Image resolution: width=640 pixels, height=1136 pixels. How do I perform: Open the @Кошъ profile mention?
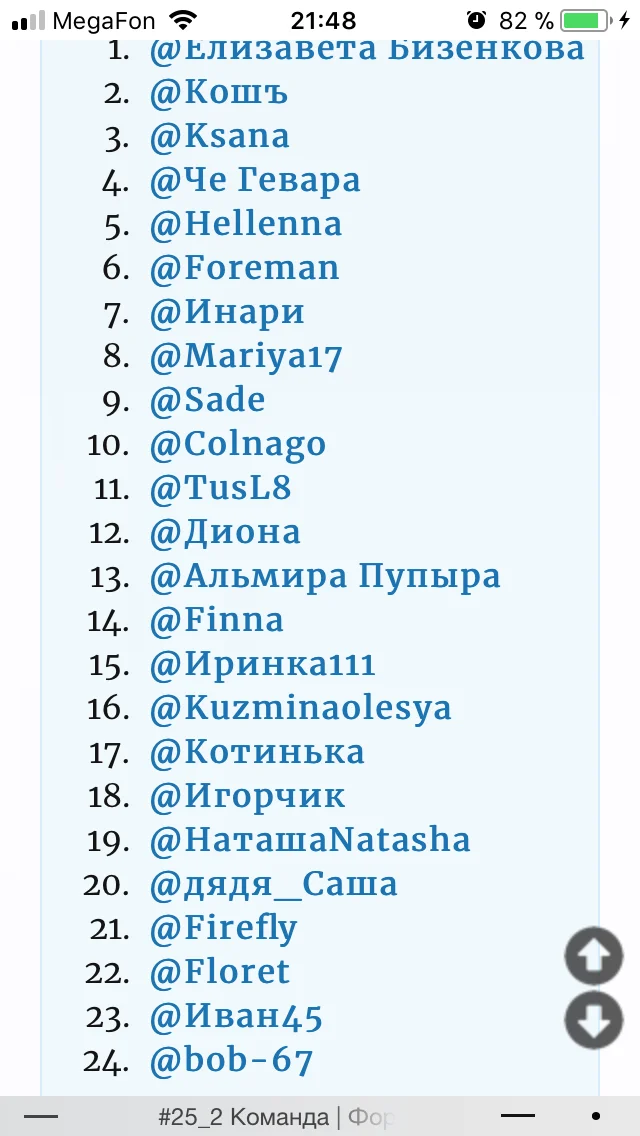219,93
